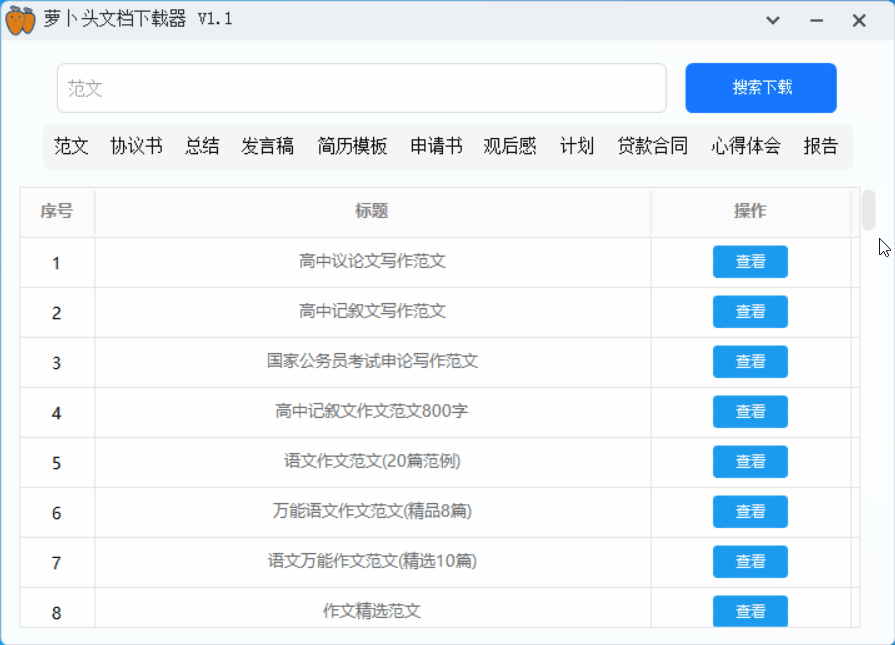Screen dimensions: 895x645
Task: Select the 协议书 category tab
Action: point(136,146)
